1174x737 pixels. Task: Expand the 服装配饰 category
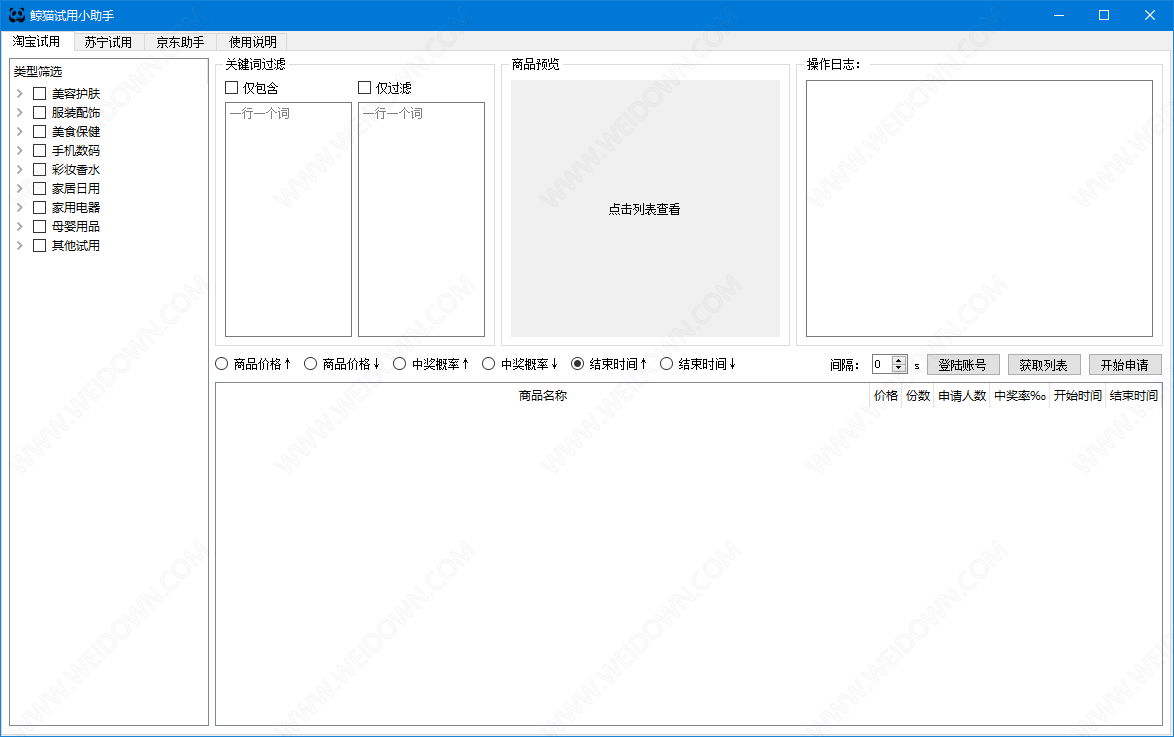coord(19,112)
